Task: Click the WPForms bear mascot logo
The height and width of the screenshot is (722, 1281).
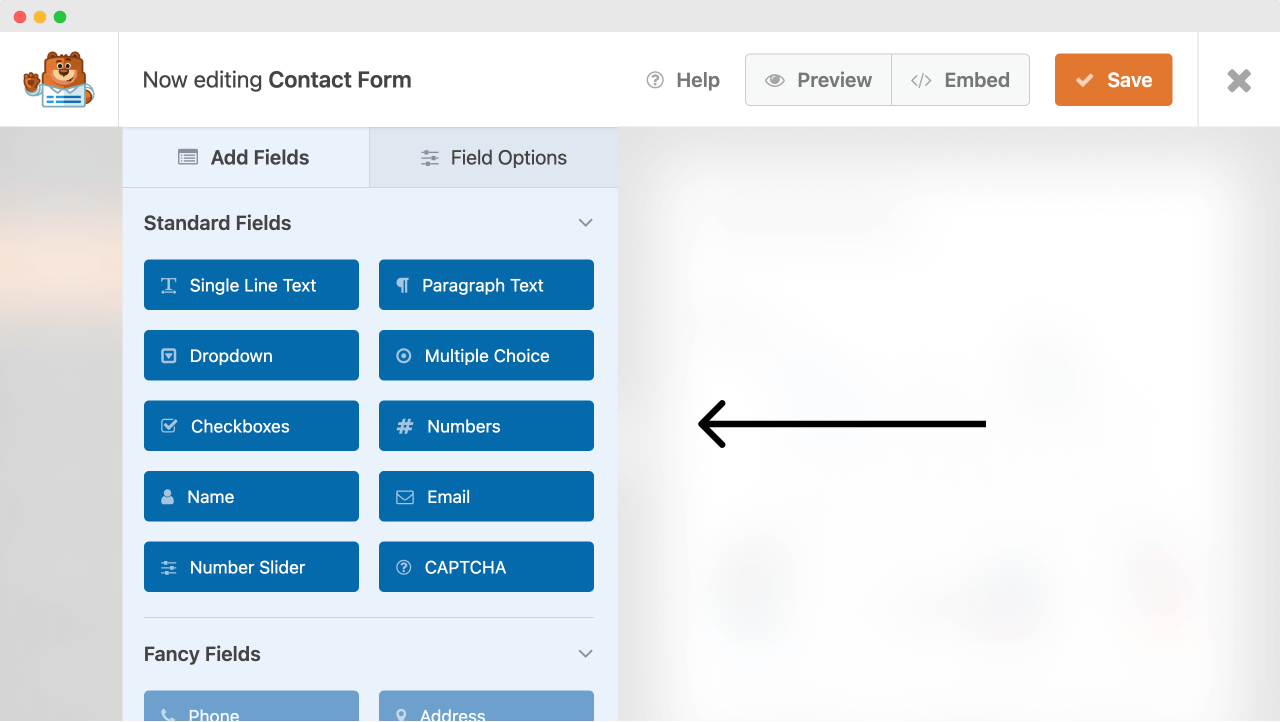Action: 59,80
